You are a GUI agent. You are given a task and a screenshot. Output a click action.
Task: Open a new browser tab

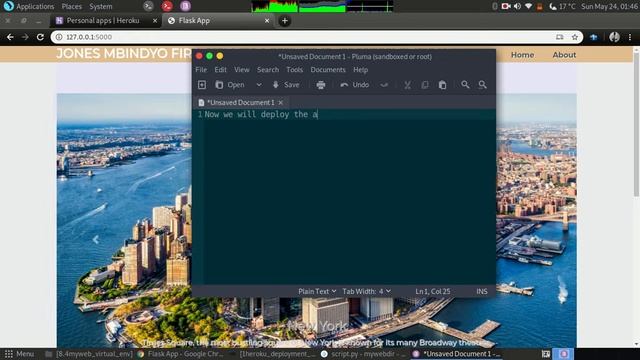(284, 20)
